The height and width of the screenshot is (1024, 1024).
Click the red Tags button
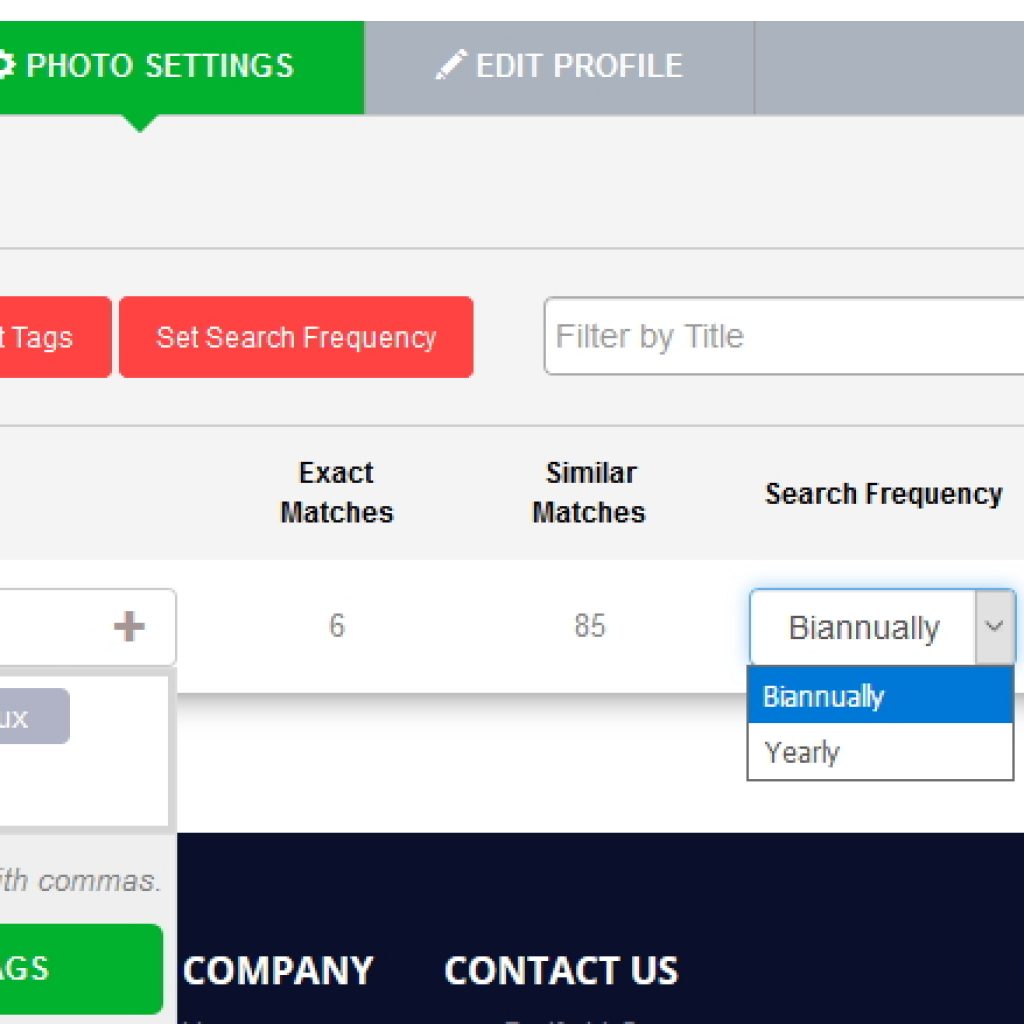55,337
